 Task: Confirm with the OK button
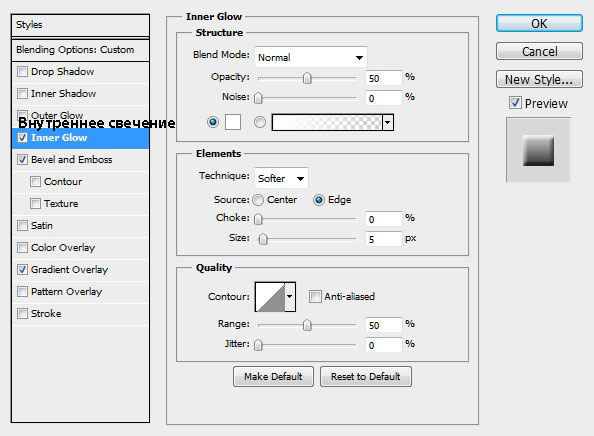(x=539, y=23)
